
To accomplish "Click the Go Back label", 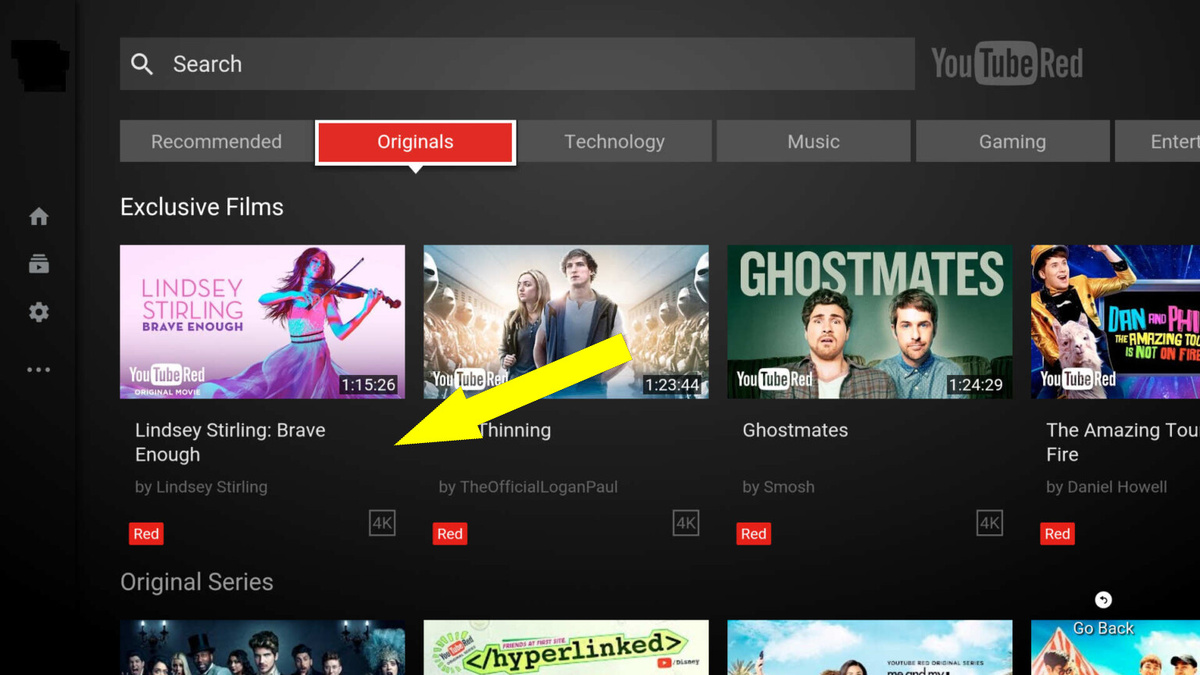I will click(x=1103, y=628).
